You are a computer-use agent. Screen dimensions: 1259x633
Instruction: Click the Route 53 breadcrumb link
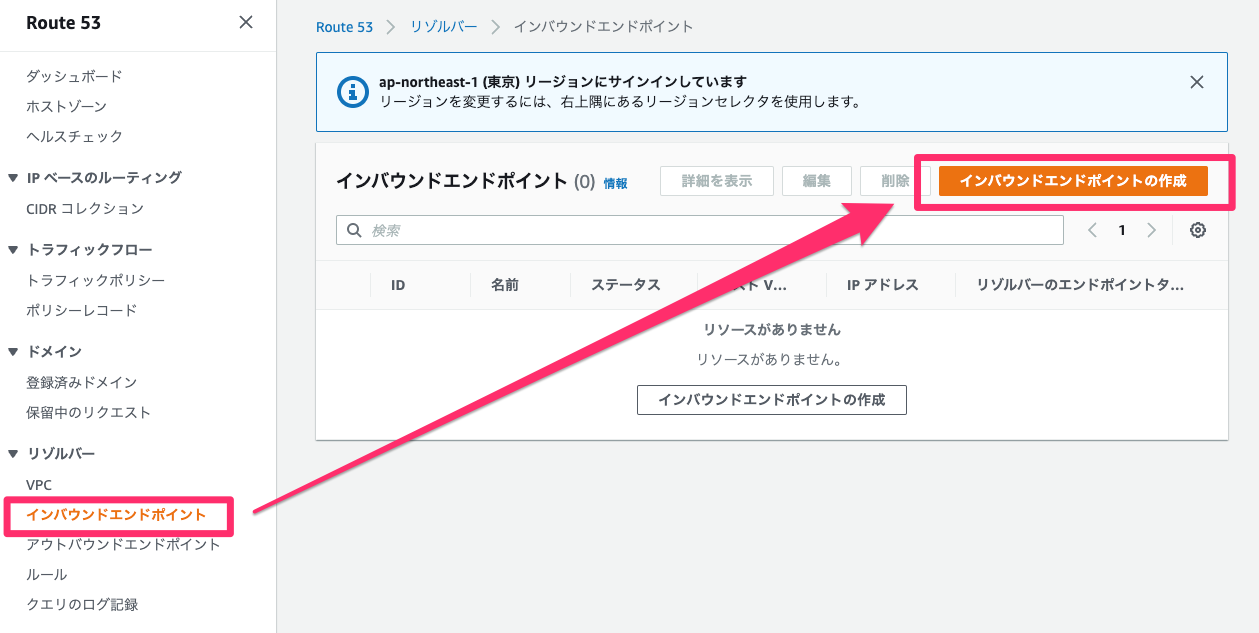344,27
